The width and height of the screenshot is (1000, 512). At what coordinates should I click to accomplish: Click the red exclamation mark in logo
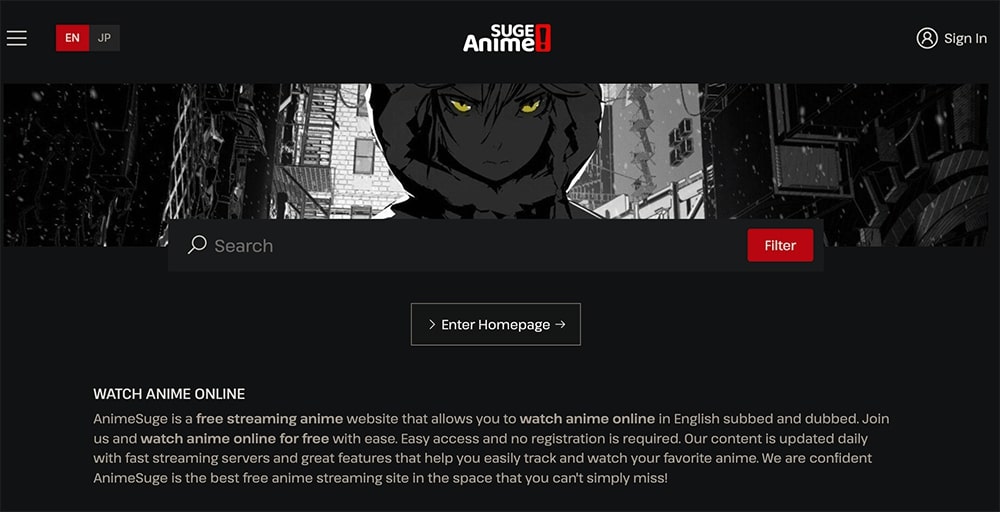pyautogui.click(x=543, y=38)
